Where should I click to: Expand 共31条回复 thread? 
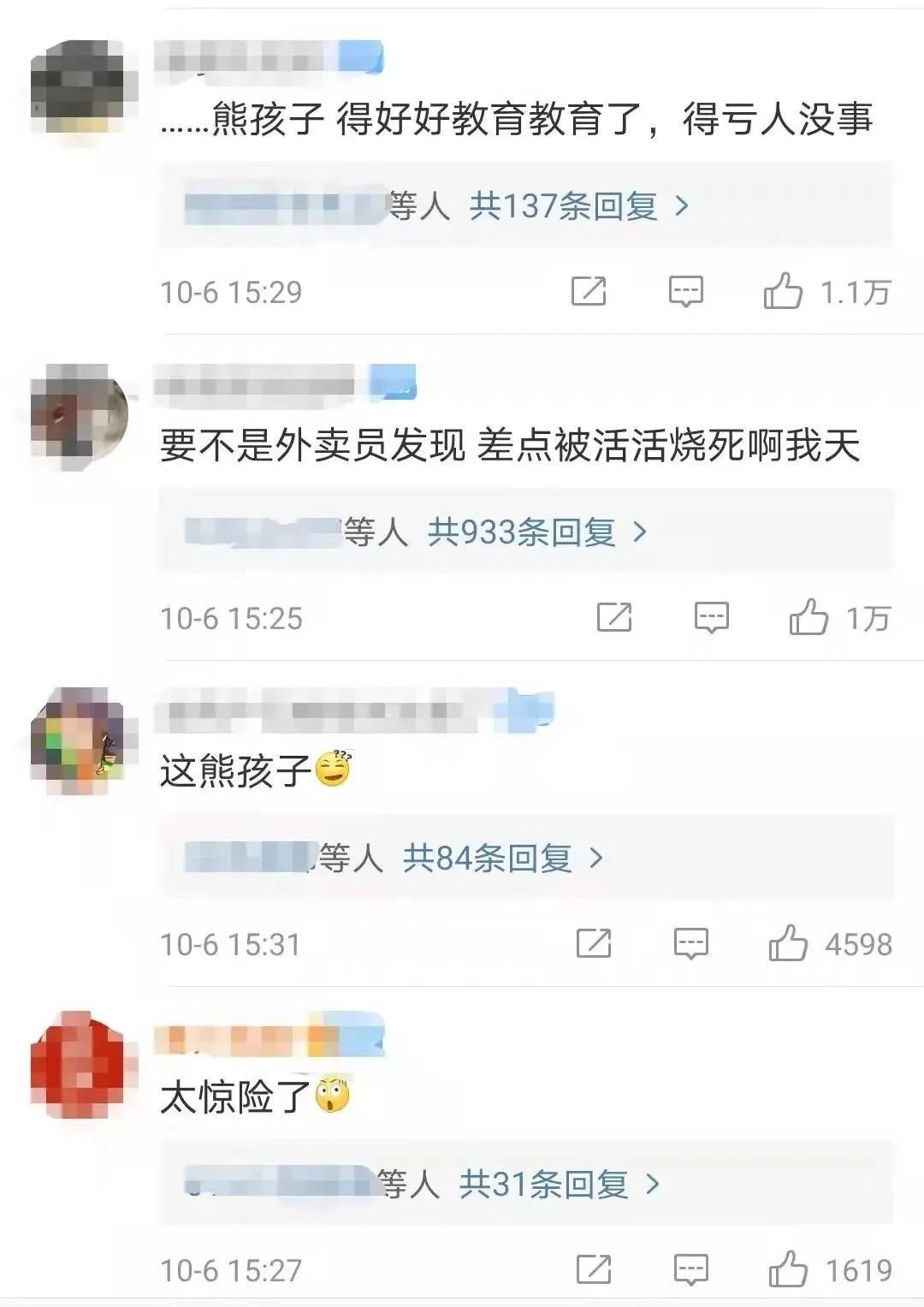coord(560,1185)
